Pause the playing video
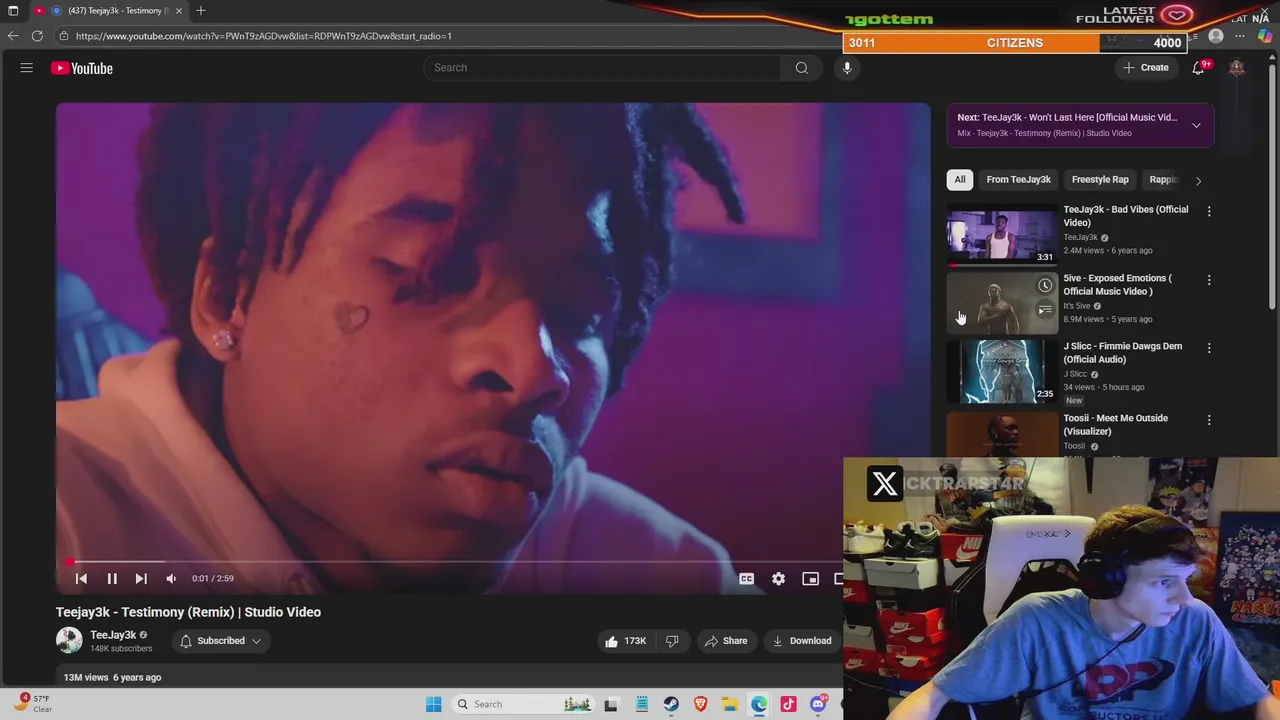The width and height of the screenshot is (1280, 720). tap(112, 578)
